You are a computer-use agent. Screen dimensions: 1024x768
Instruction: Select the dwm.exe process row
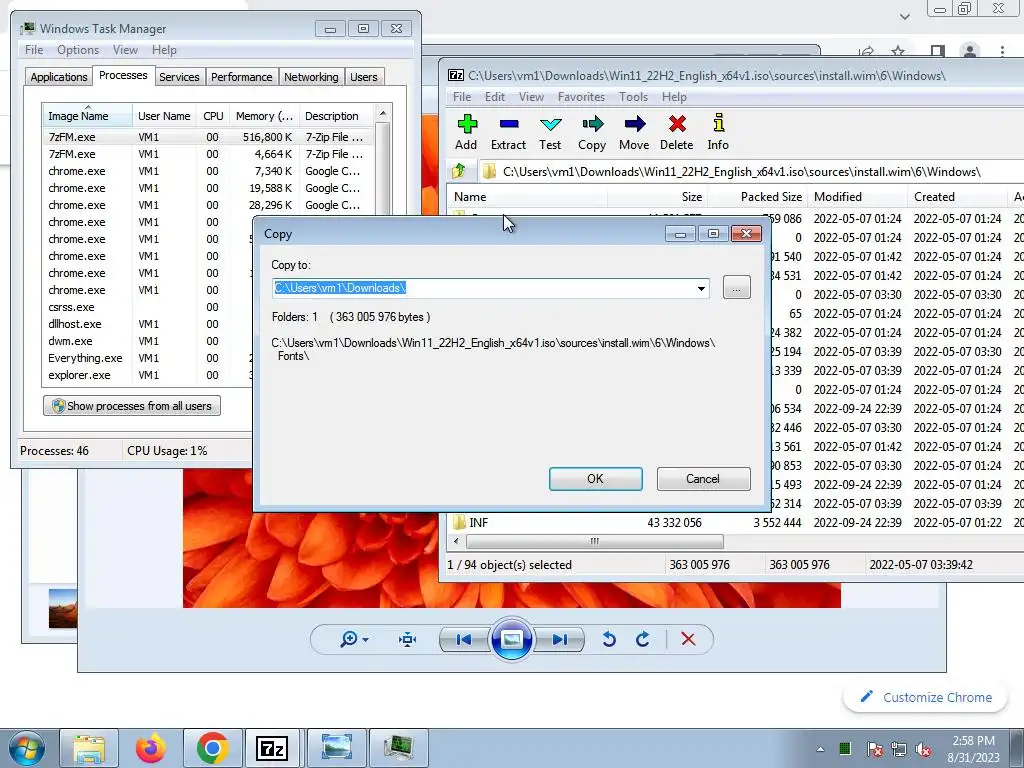(x=148, y=342)
